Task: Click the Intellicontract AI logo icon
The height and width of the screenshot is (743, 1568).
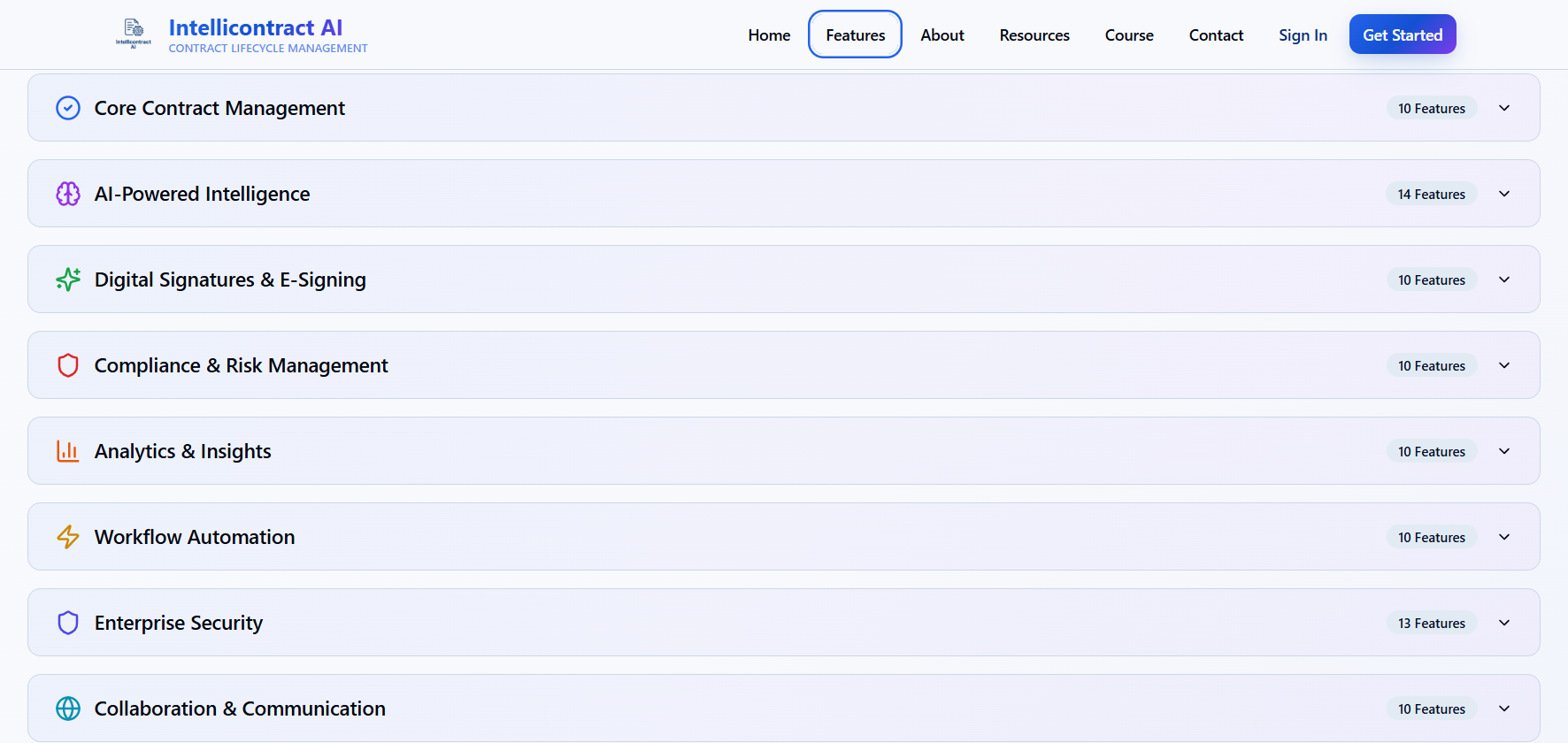Action: click(x=134, y=34)
